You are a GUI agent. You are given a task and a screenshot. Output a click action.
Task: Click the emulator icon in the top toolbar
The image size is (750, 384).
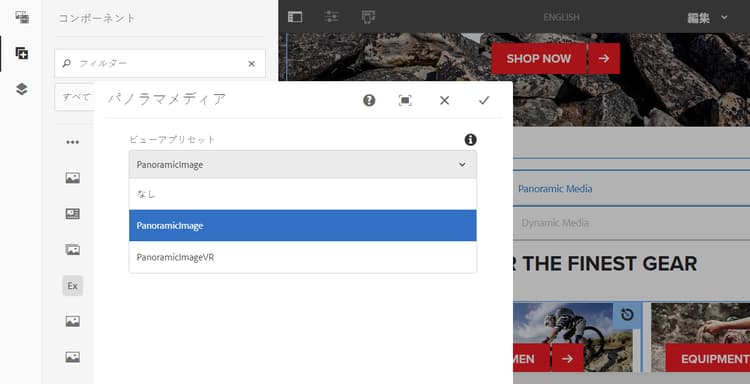click(x=368, y=17)
